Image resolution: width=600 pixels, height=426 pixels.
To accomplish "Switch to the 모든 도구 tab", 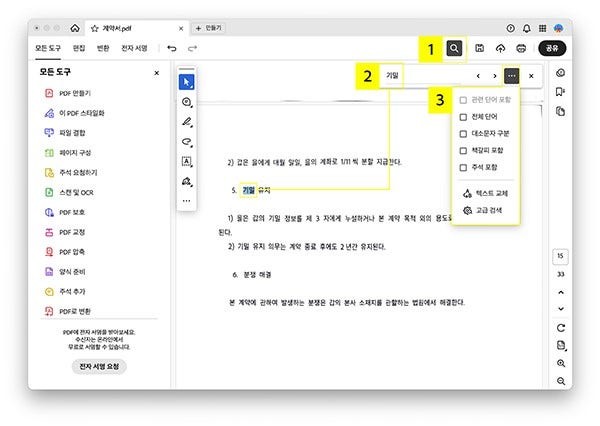I will (x=48, y=48).
